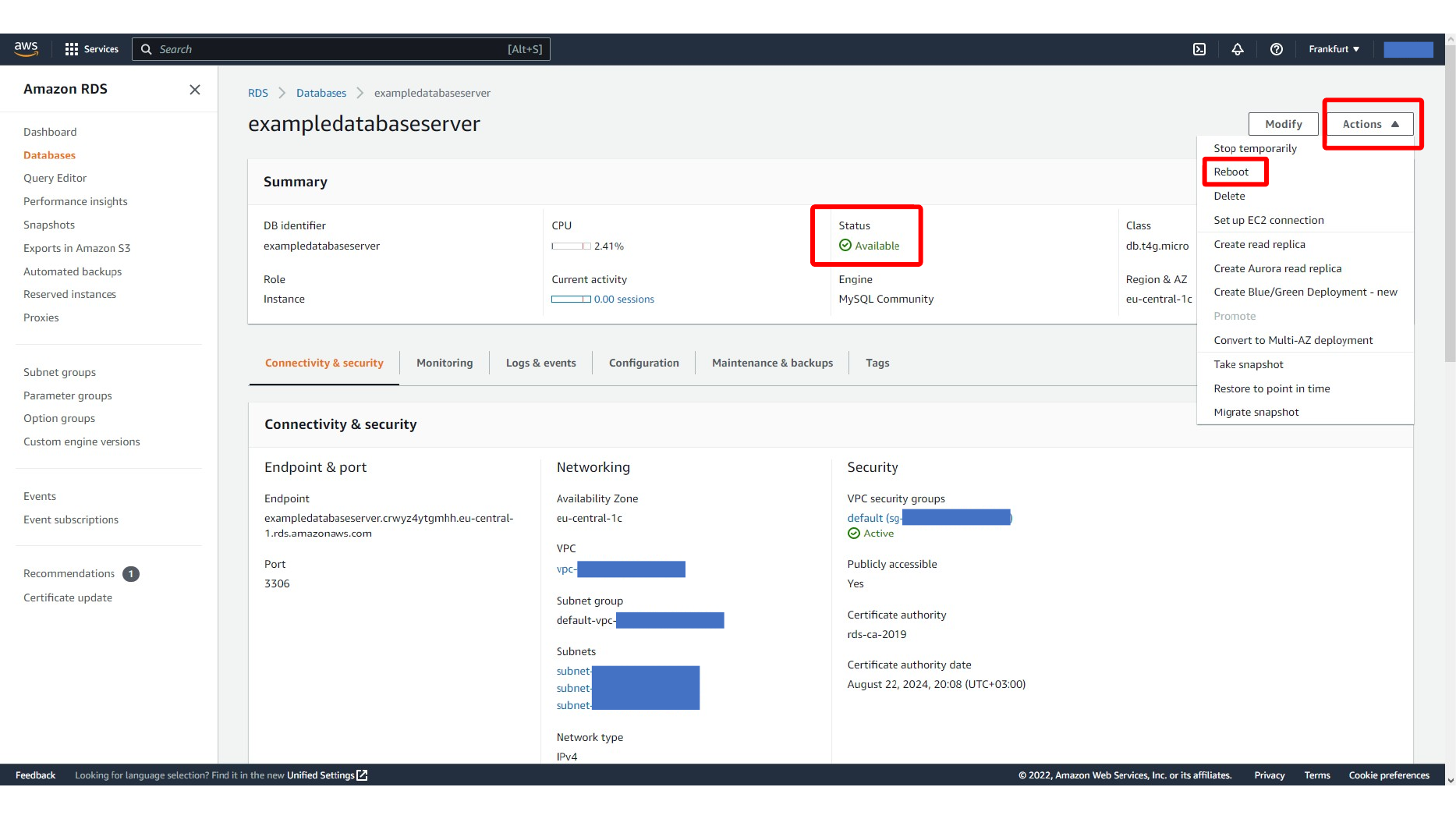
Task: Open Proxies in the sidebar
Action: (41, 317)
